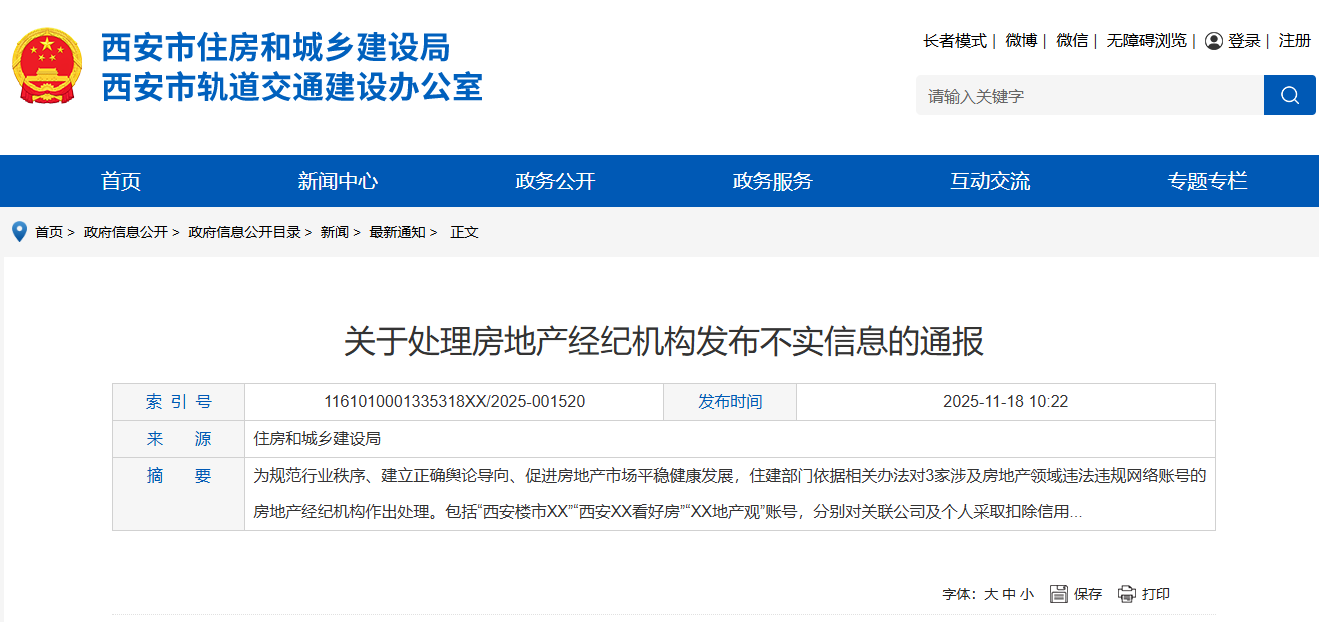This screenshot has width=1319, height=622.
Task: Click the user avatar login icon
Action: coord(1214,41)
